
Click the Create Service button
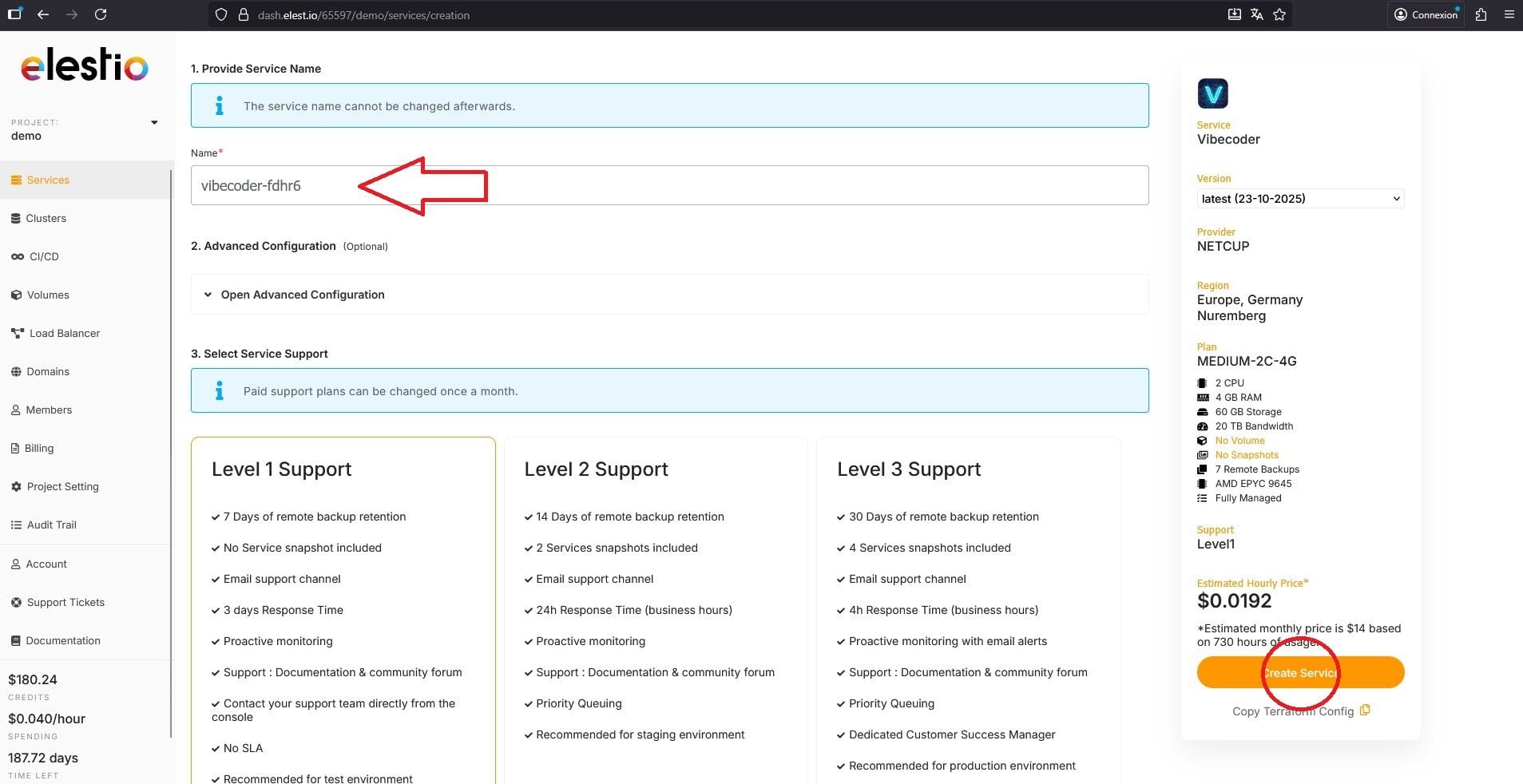click(1299, 672)
